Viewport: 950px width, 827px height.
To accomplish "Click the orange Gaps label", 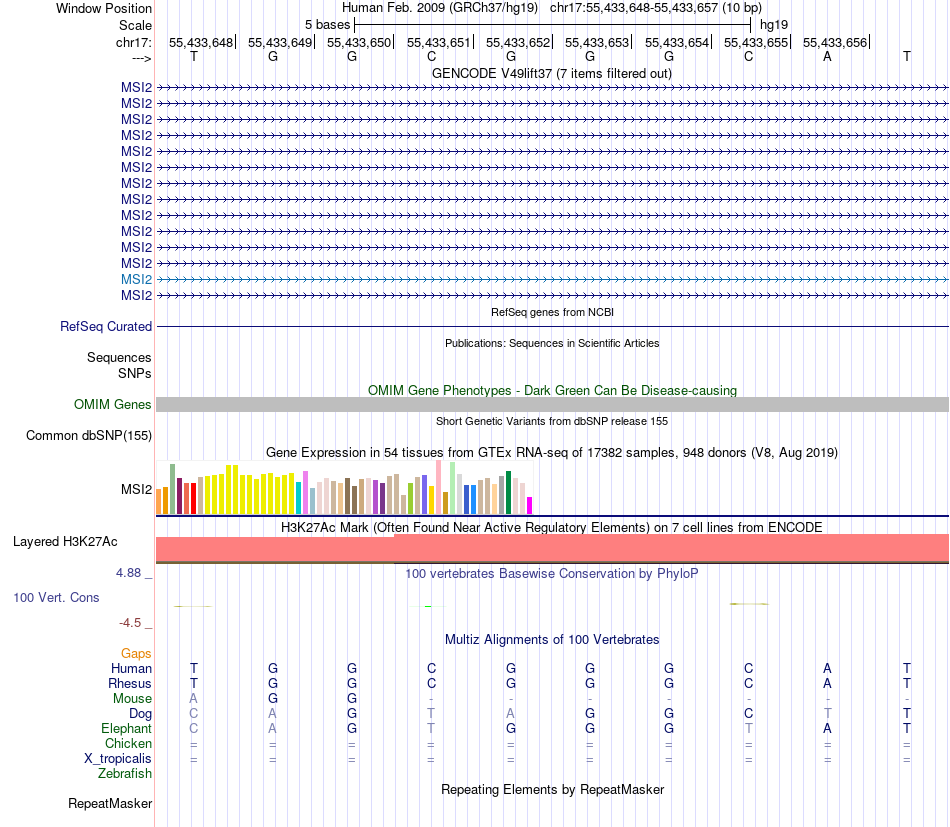I will click(136, 653).
